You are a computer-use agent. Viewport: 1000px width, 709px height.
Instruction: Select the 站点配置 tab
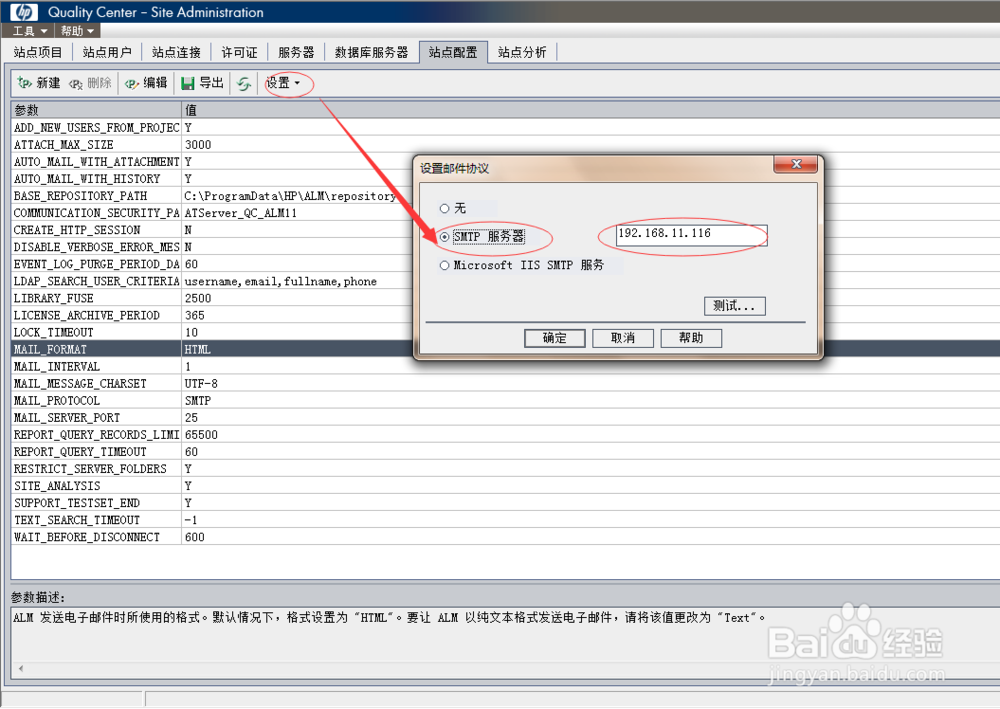click(453, 52)
